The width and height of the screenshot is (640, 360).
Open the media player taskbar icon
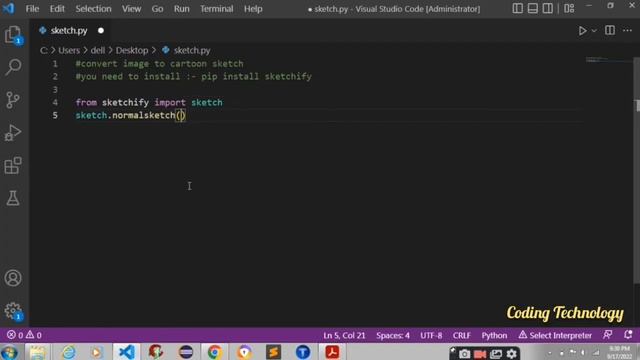(97, 352)
